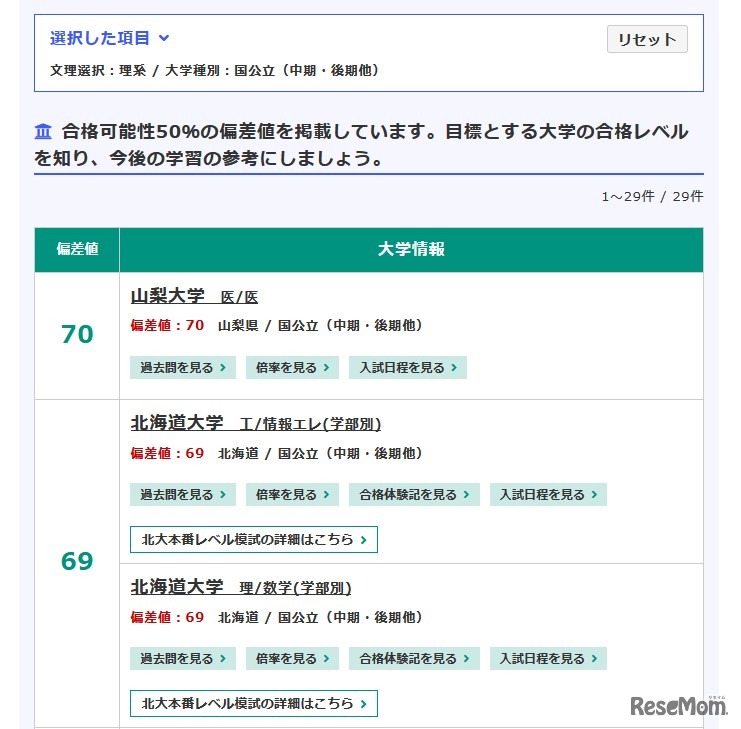This screenshot has height=729, width=741.
Task: Click 合格体験記を見る for 北海道大学 工/情報エレ
Action: coord(414,495)
